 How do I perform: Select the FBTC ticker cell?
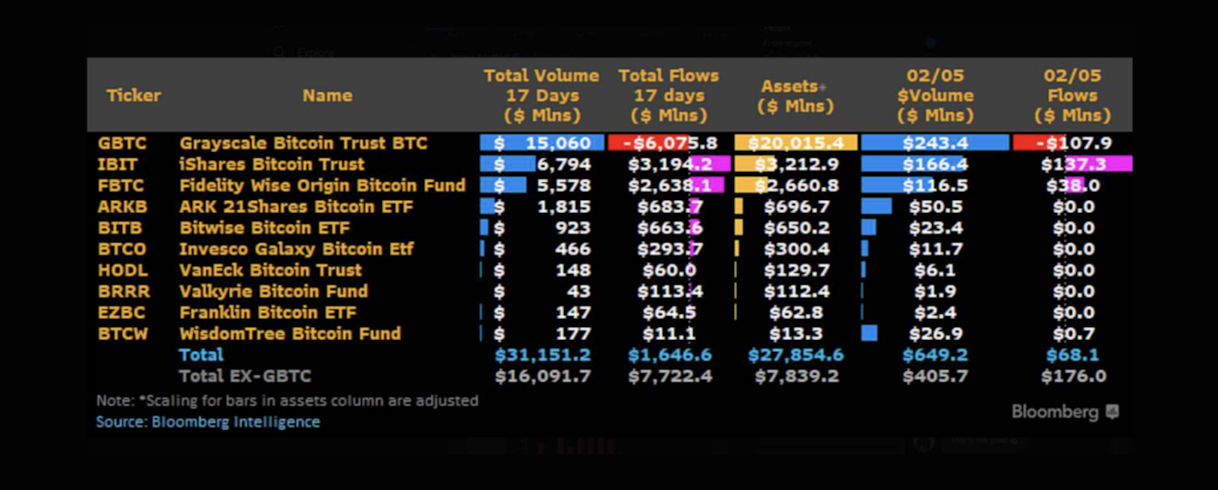coord(118,185)
